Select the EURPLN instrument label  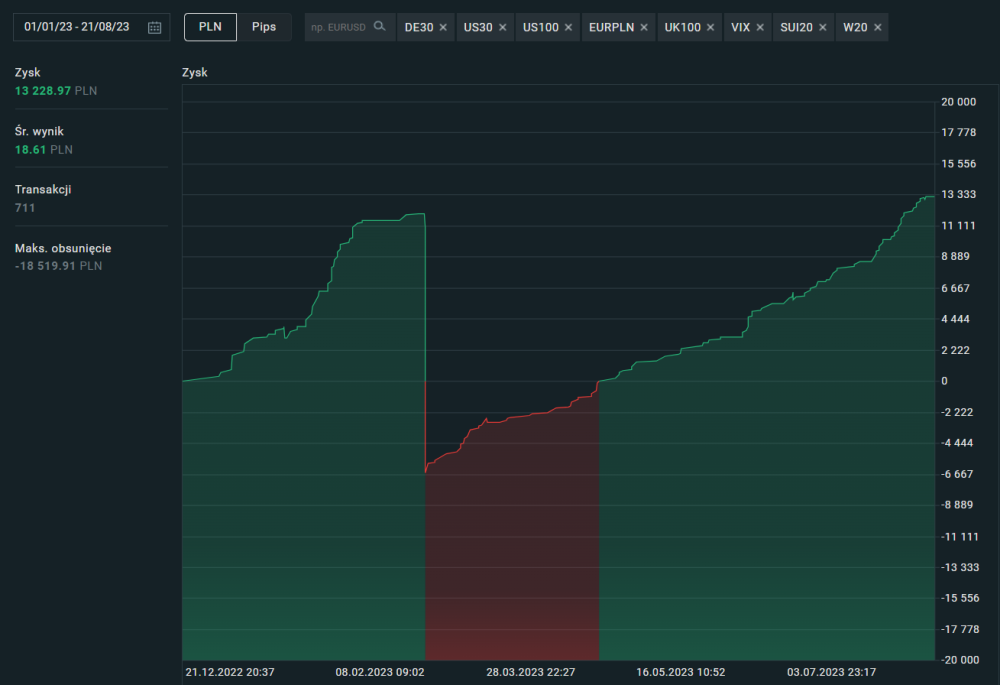(x=611, y=27)
